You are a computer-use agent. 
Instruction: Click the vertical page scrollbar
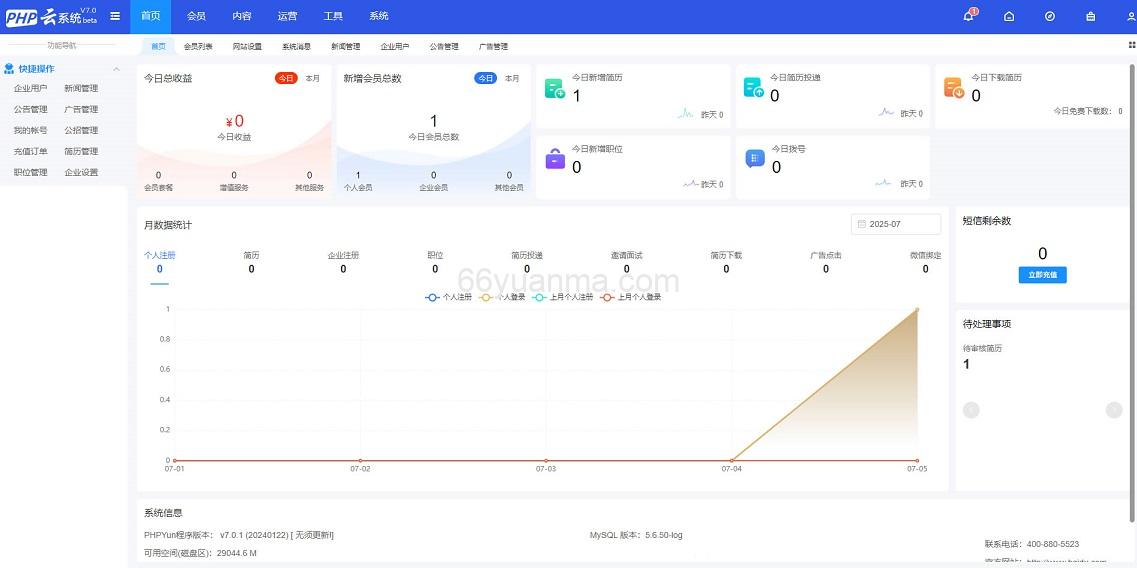pos(1133,292)
